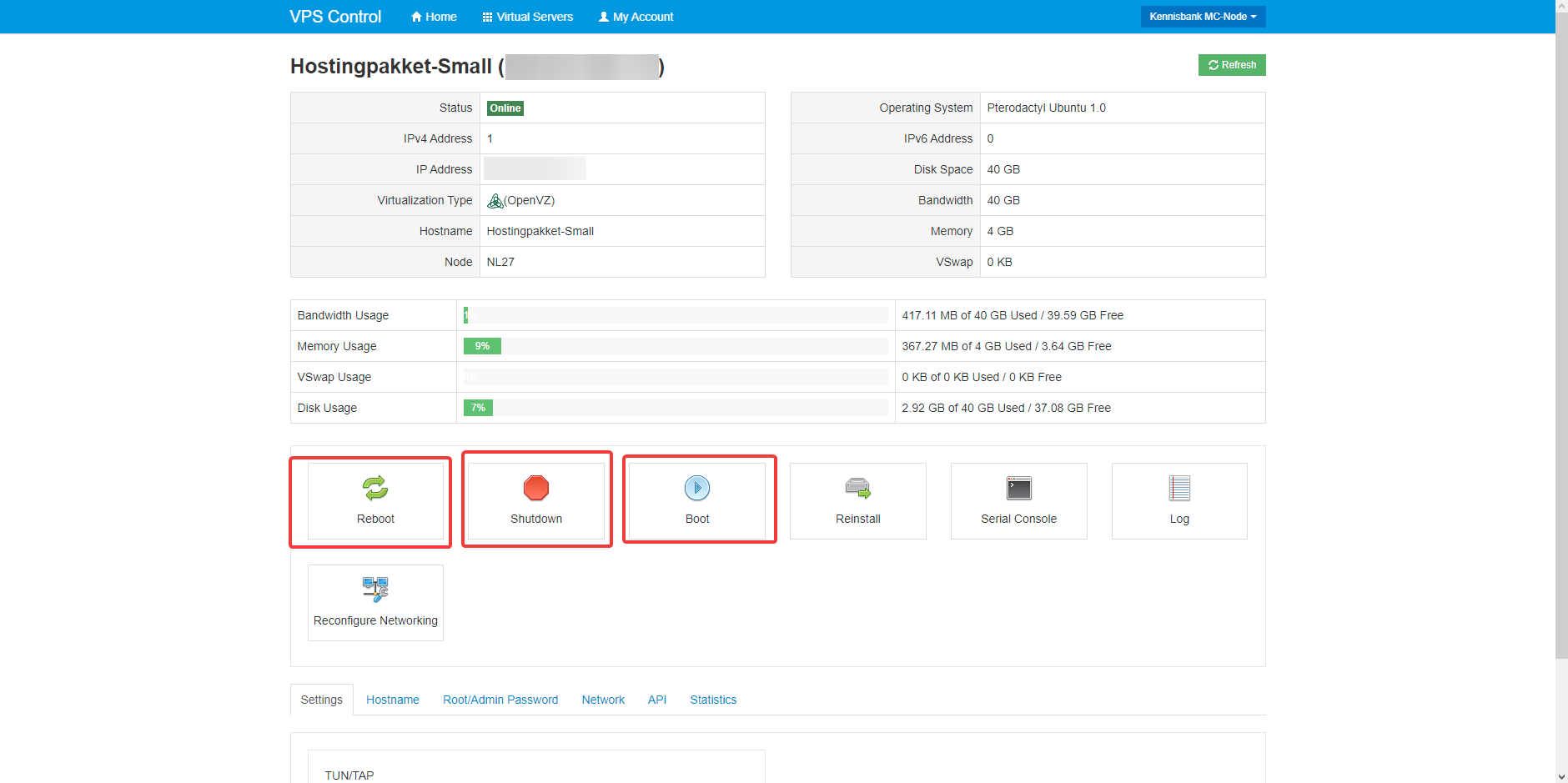Click the Virtualization Type label
The height and width of the screenshot is (783, 1568).
coord(425,200)
